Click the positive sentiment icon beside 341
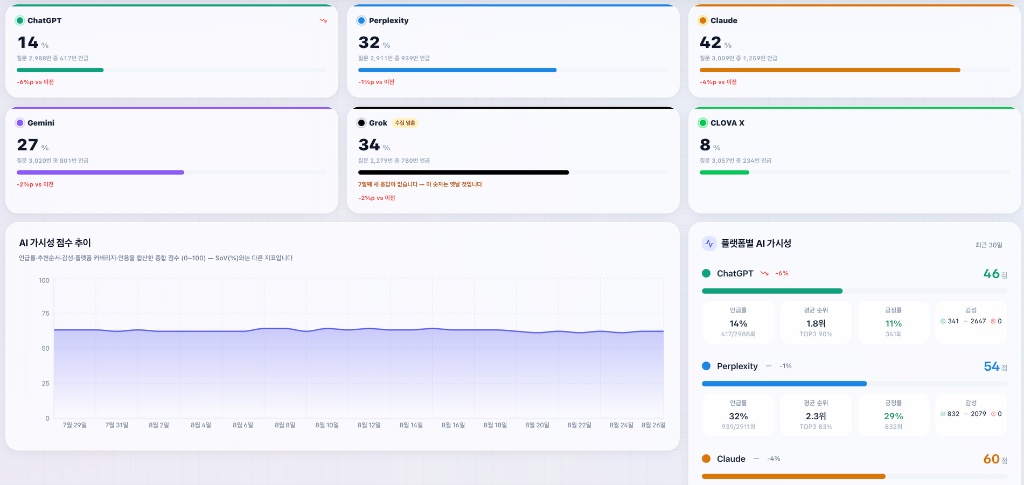Image resolution: width=1024 pixels, height=485 pixels. click(942, 321)
